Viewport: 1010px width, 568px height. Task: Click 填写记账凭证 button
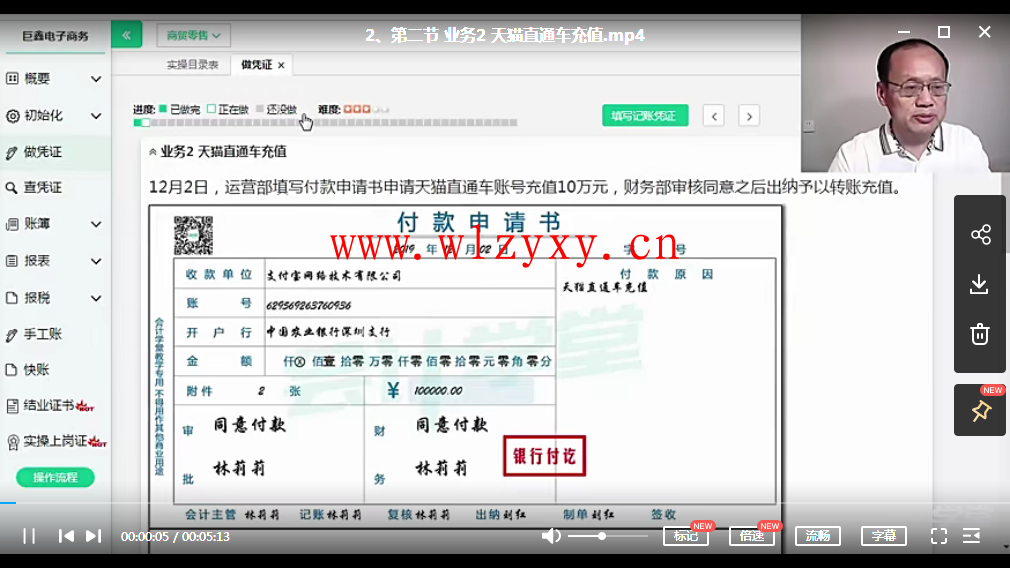(x=645, y=116)
